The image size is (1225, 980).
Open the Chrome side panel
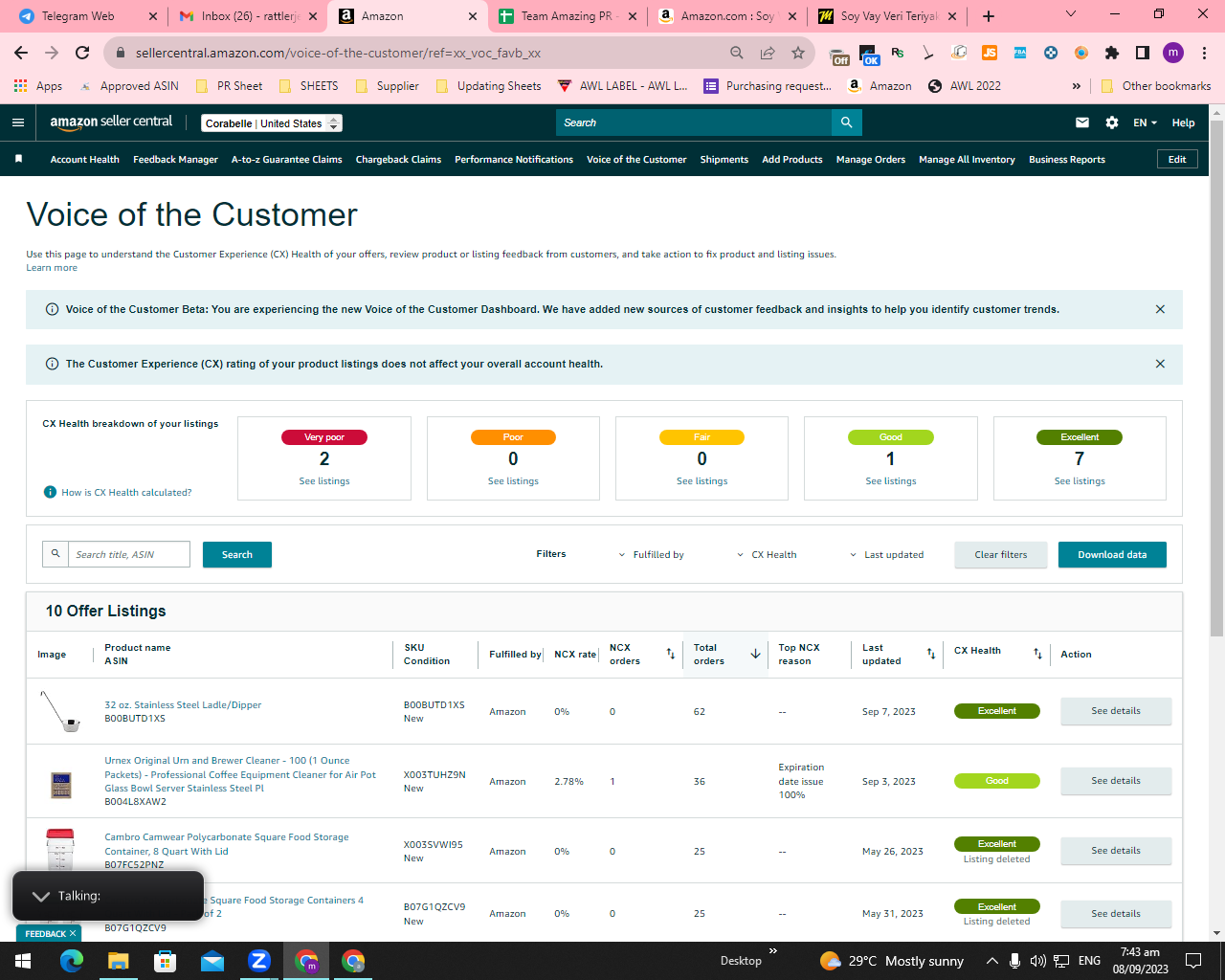(x=1142, y=53)
